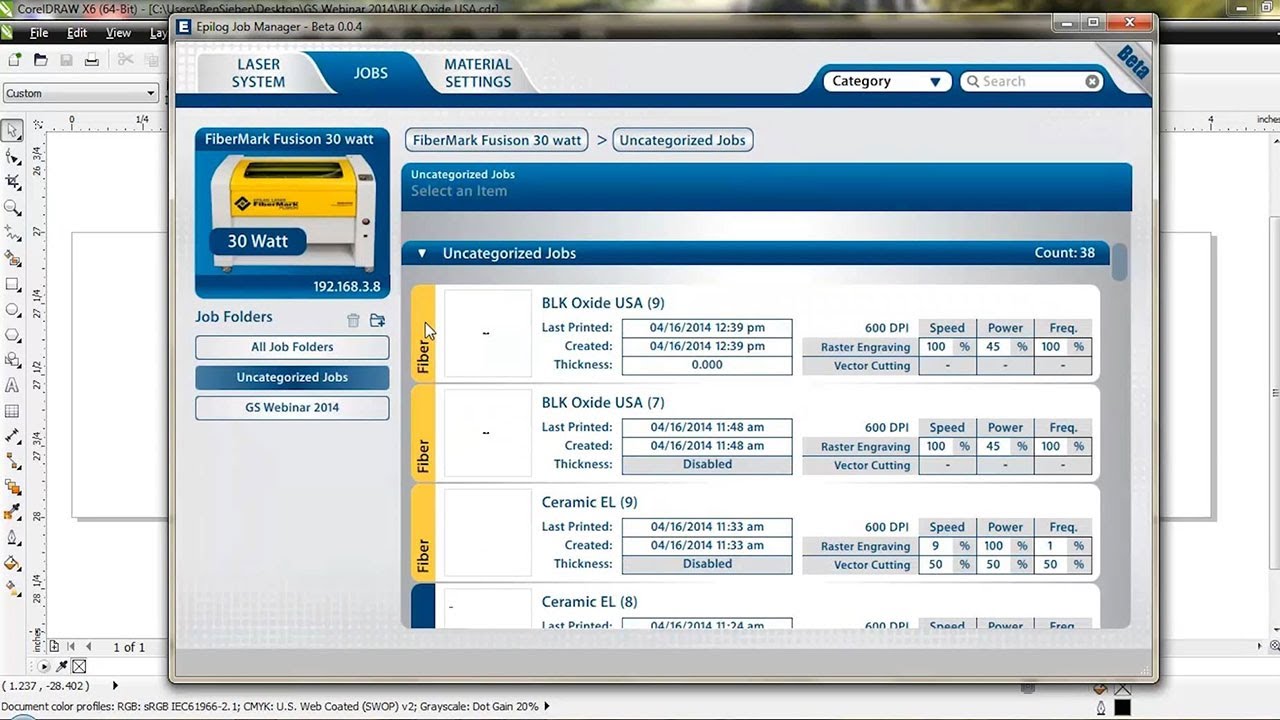The height and width of the screenshot is (720, 1280).
Task: Switch to the Laser System tab
Action: (x=258, y=73)
